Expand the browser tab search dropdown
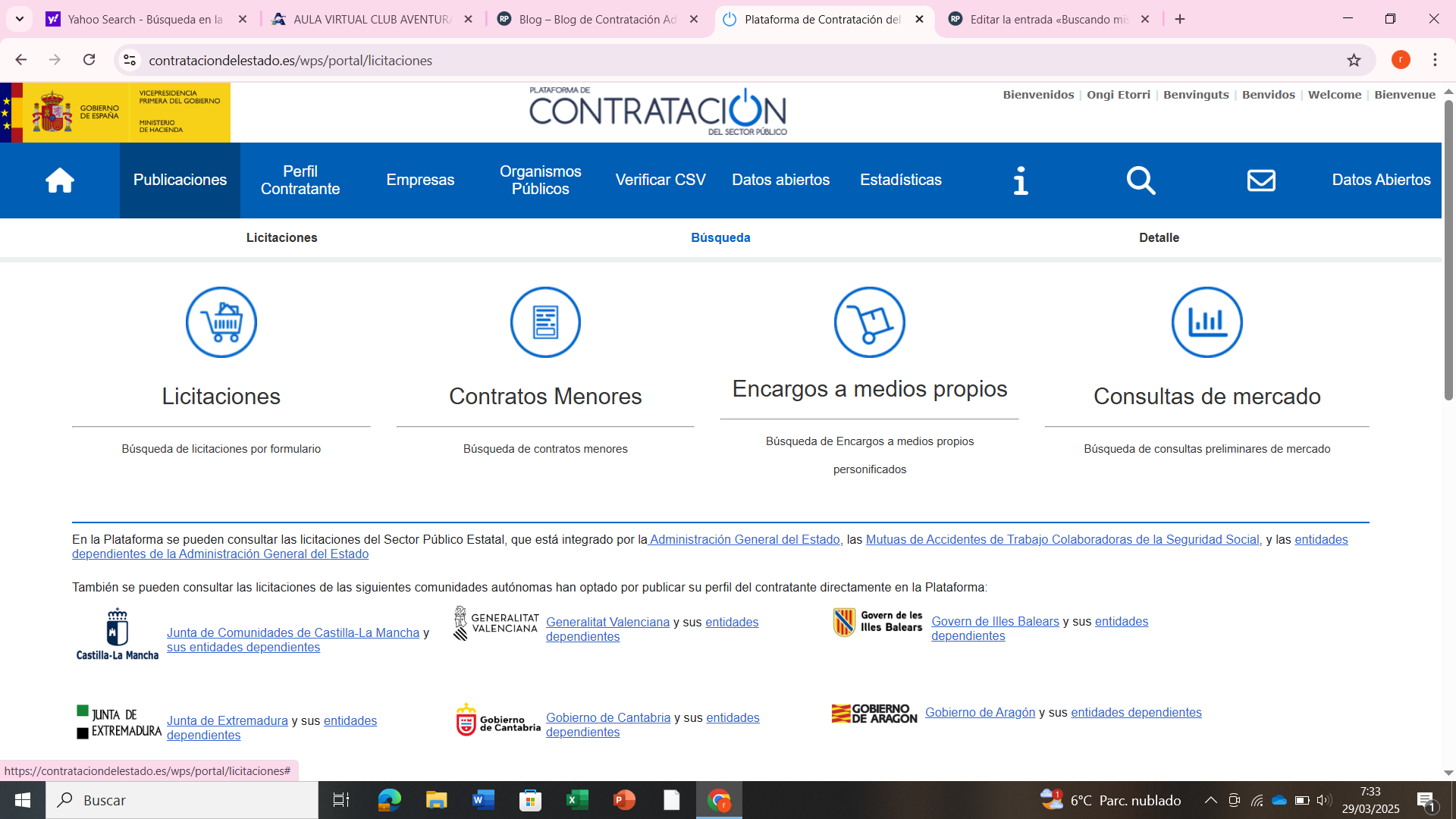Viewport: 1456px width, 819px height. (20, 19)
